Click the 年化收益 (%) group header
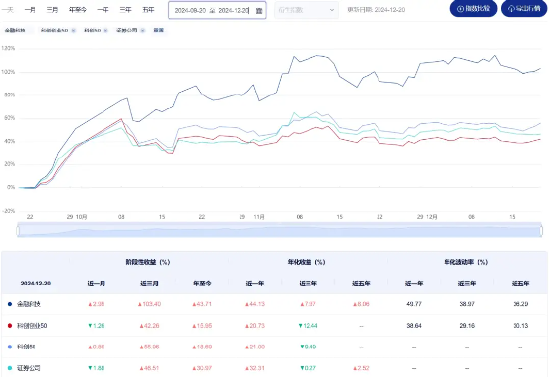This screenshot has height=379, width=550. point(307,262)
